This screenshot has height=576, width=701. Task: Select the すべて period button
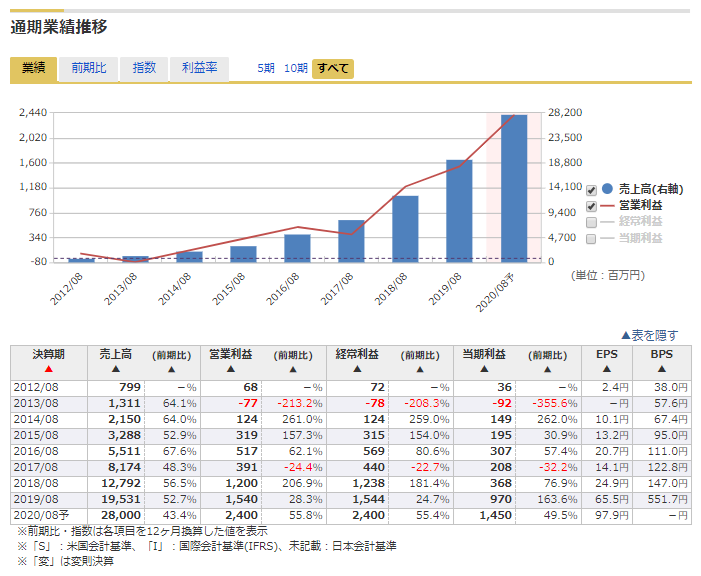tap(332, 68)
